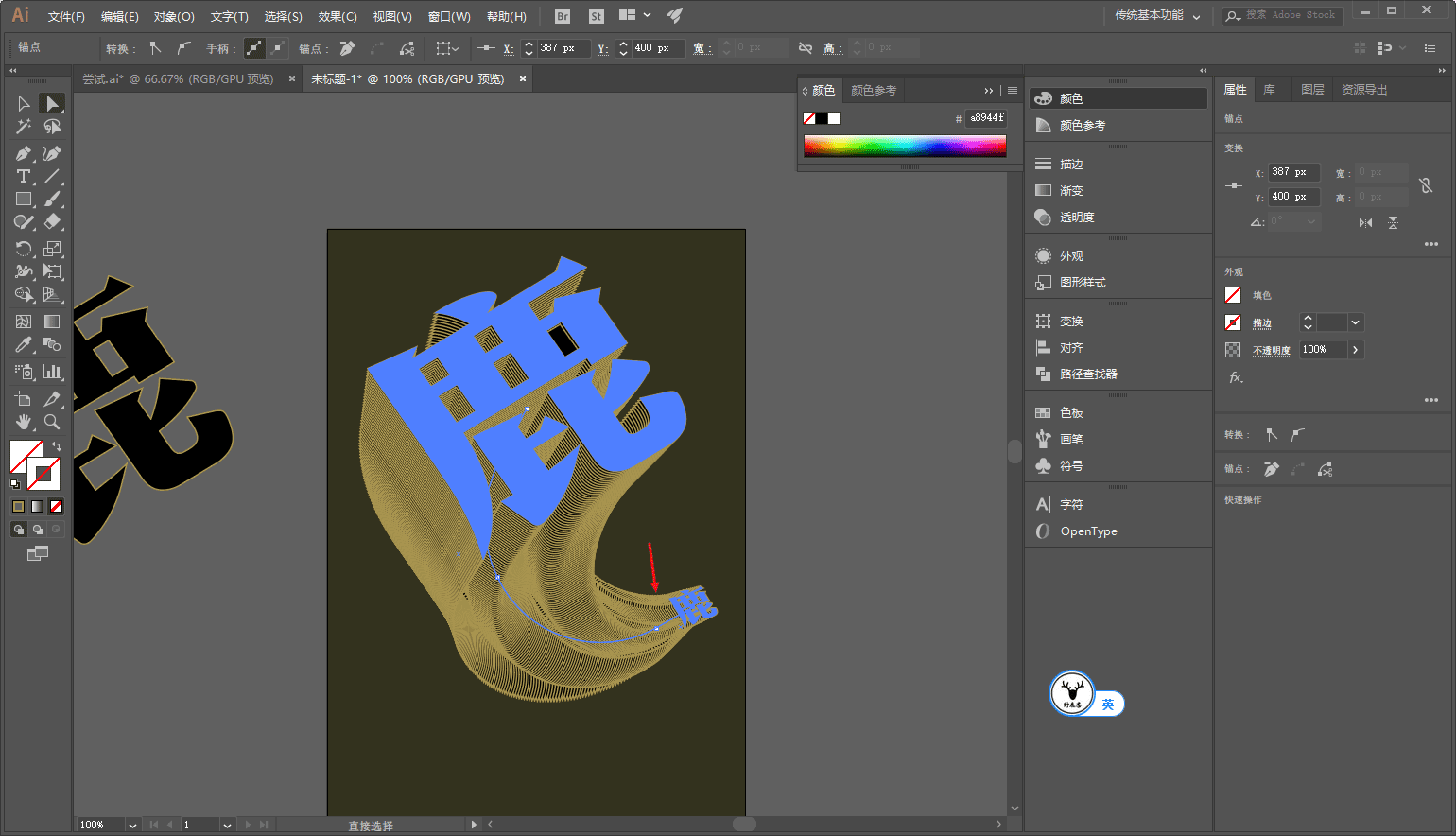Select the Scale tool

[x=52, y=249]
